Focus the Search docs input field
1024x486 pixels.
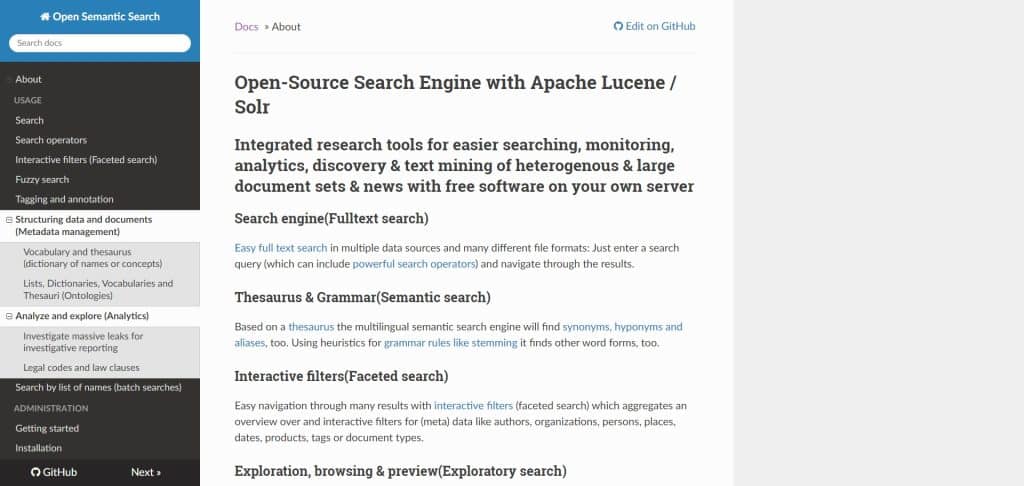pyautogui.click(x=100, y=43)
